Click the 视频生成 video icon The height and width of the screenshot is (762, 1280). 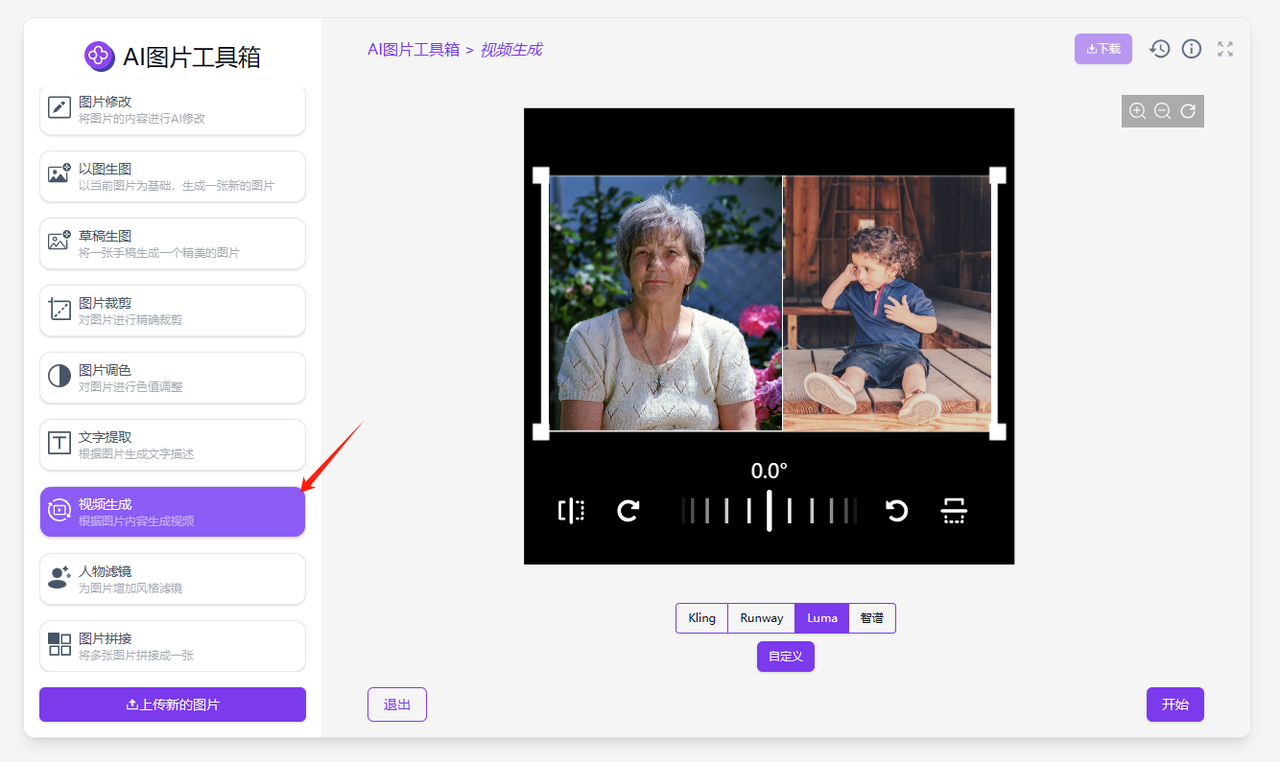(60, 510)
